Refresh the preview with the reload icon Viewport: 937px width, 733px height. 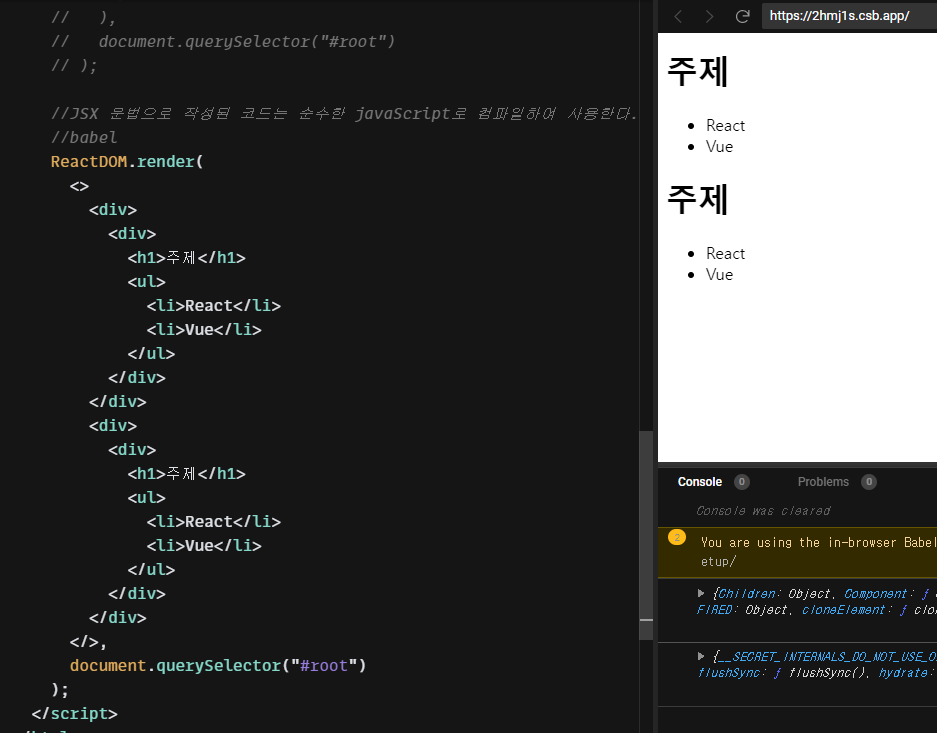coord(742,17)
